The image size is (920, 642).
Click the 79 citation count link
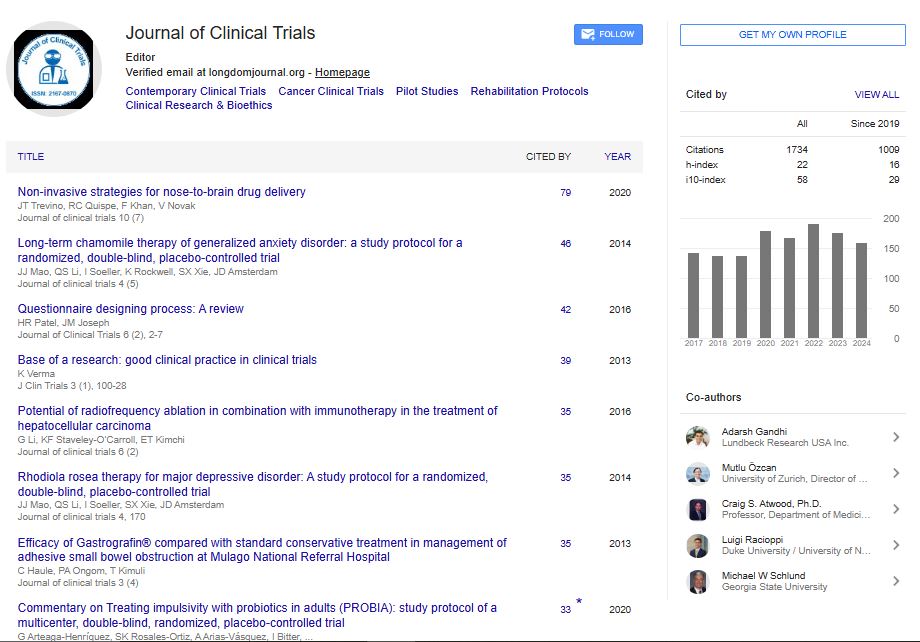pos(565,193)
